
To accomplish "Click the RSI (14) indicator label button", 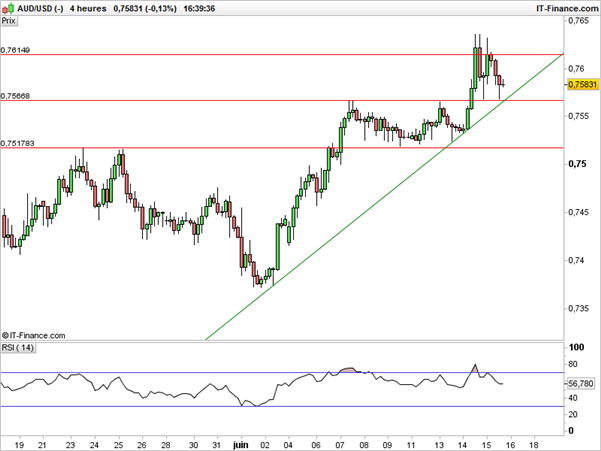I will coord(18,348).
